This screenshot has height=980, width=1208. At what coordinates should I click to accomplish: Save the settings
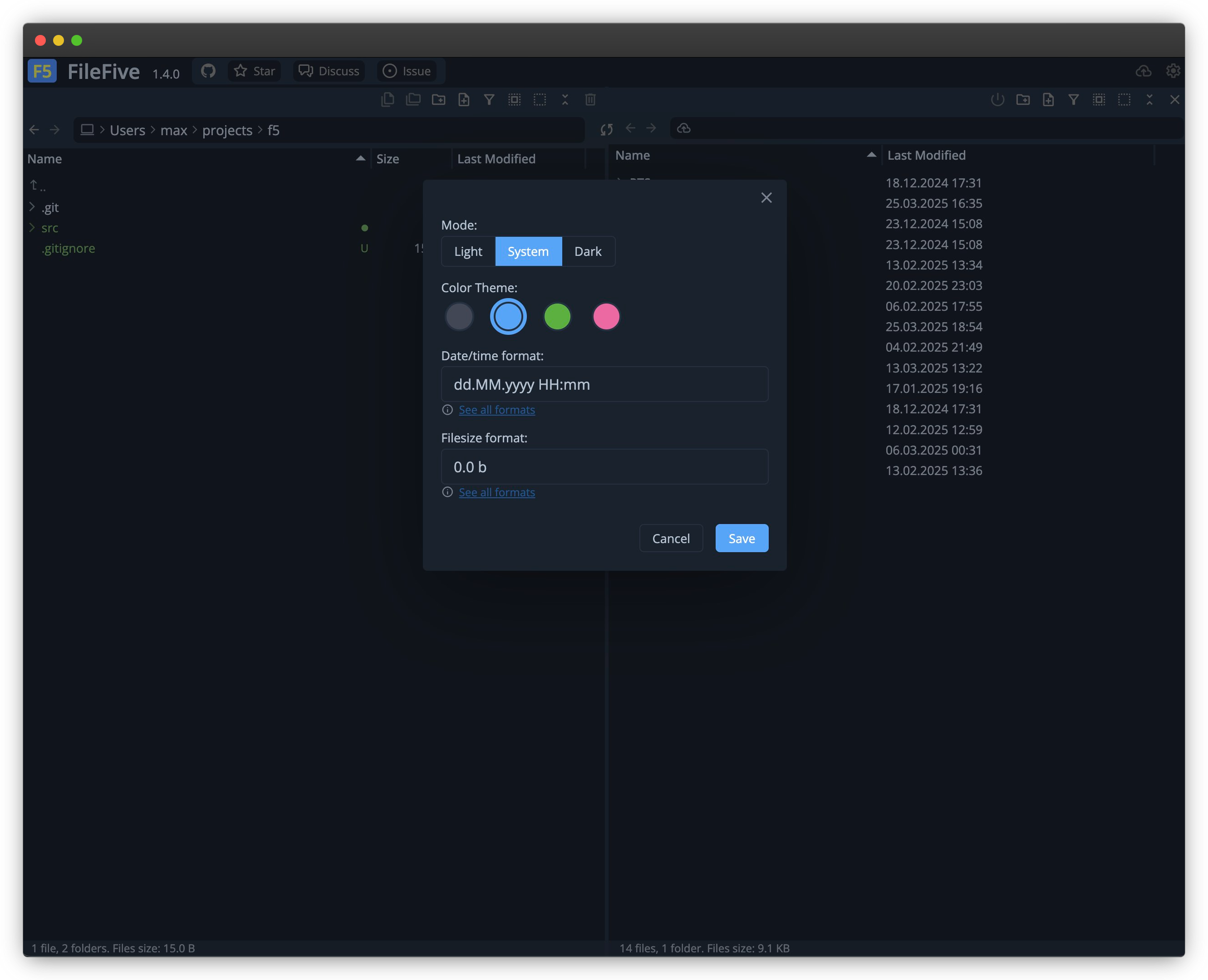coord(742,538)
